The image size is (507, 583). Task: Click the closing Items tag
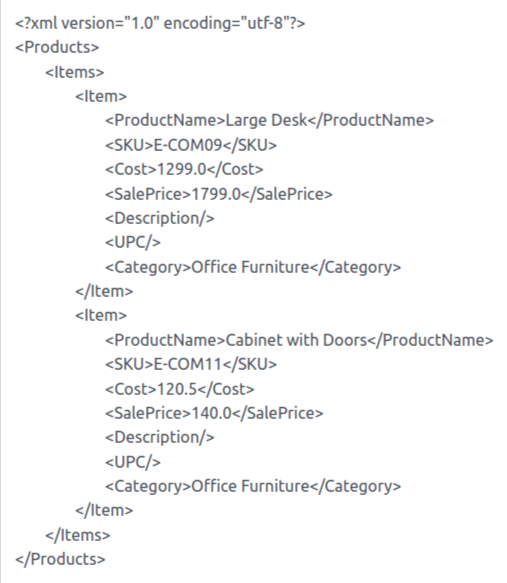78,535
